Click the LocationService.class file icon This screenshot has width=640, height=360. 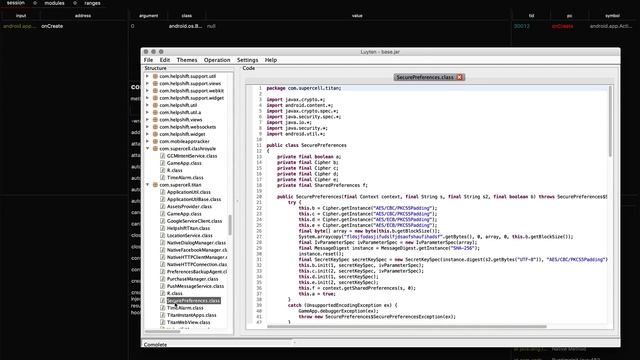pos(162,236)
